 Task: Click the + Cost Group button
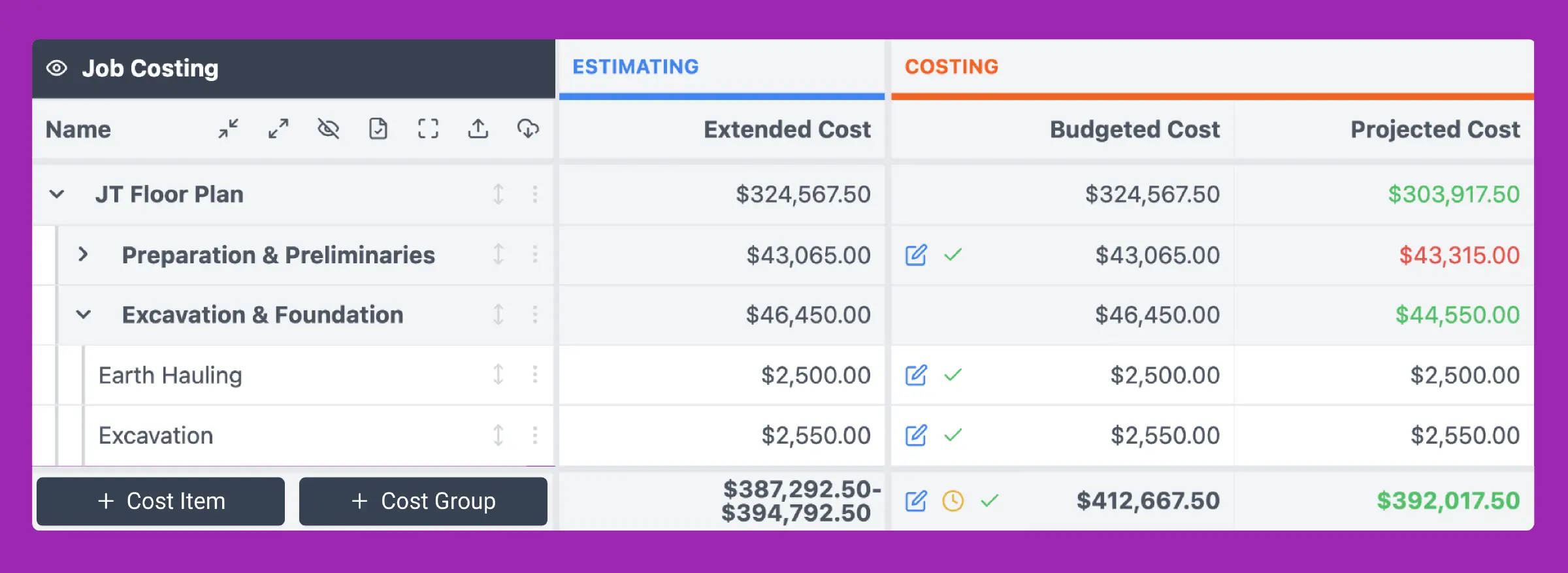pos(423,501)
